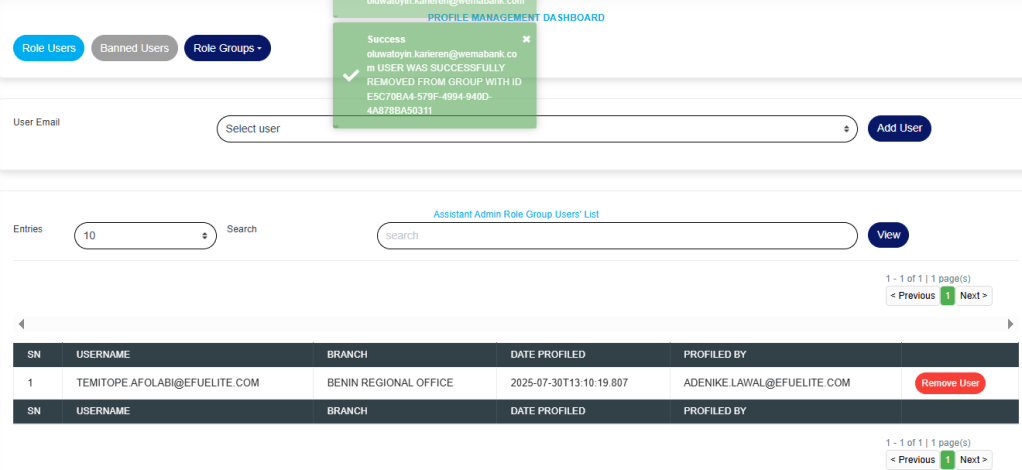This screenshot has height=470, width=1022.
Task: Click the USERNAME column header in table header
Action: click(103, 355)
